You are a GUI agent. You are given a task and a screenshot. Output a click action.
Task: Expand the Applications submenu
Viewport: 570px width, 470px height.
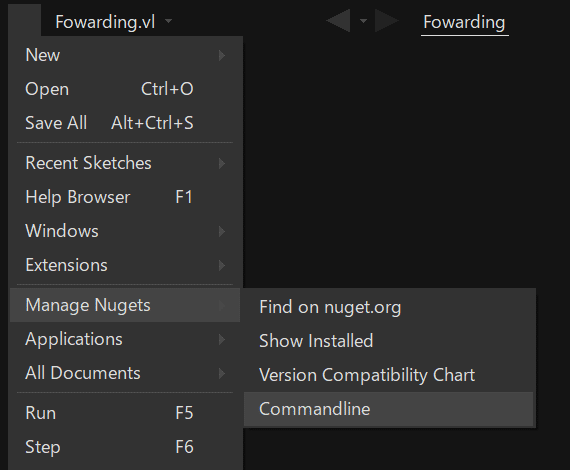pos(125,339)
